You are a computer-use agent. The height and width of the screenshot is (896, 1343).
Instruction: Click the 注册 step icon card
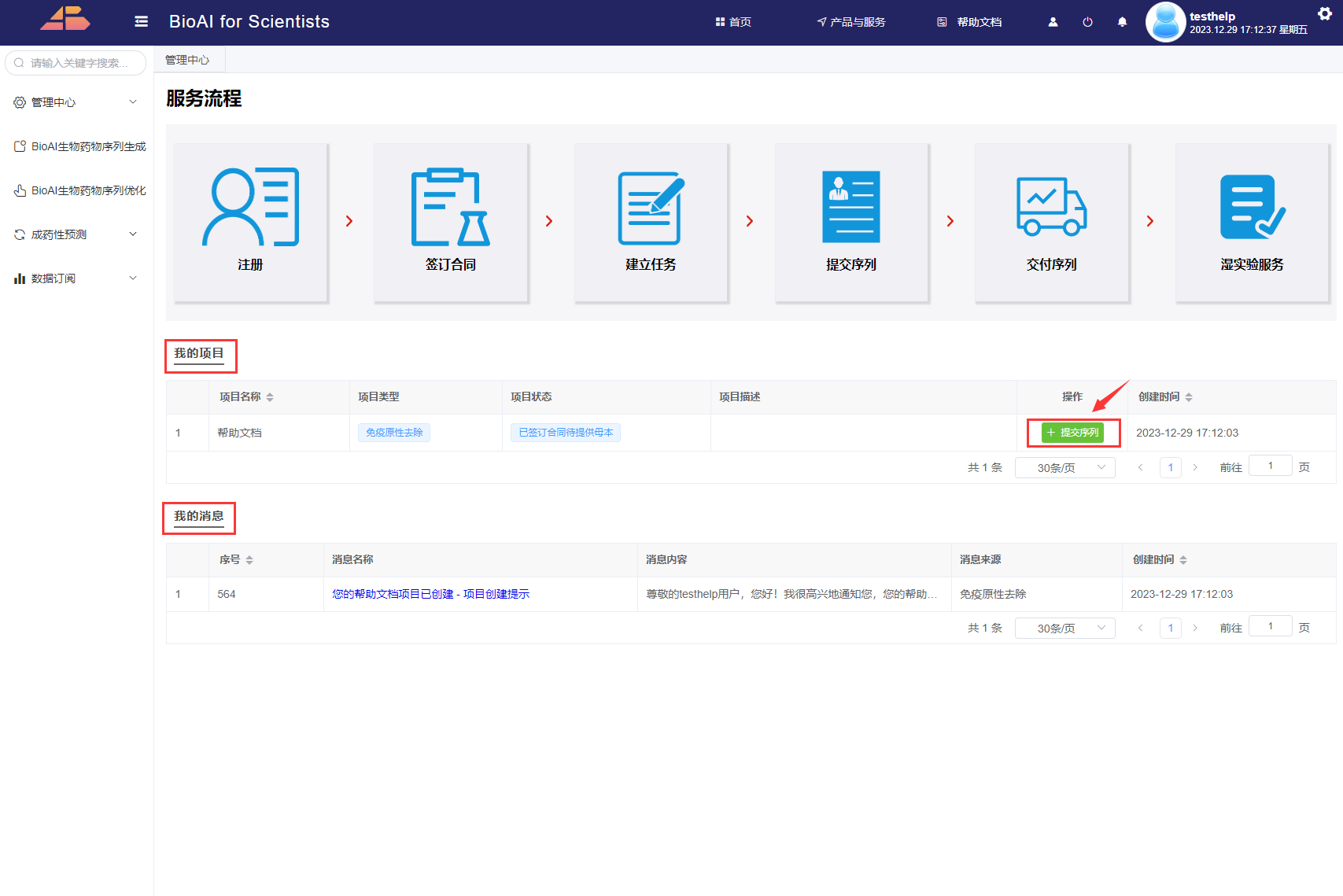click(250, 223)
